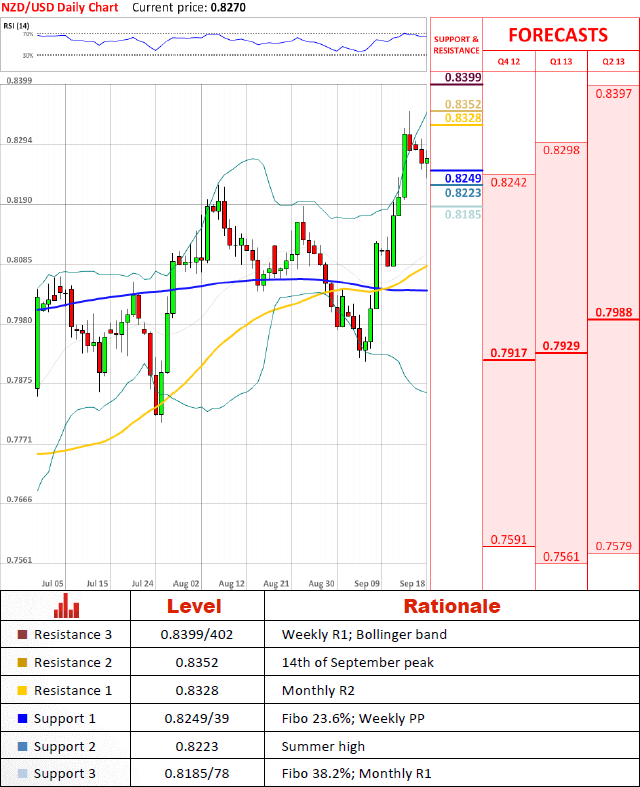Click the 14th of September peak rationale

pyautogui.click(x=357, y=663)
